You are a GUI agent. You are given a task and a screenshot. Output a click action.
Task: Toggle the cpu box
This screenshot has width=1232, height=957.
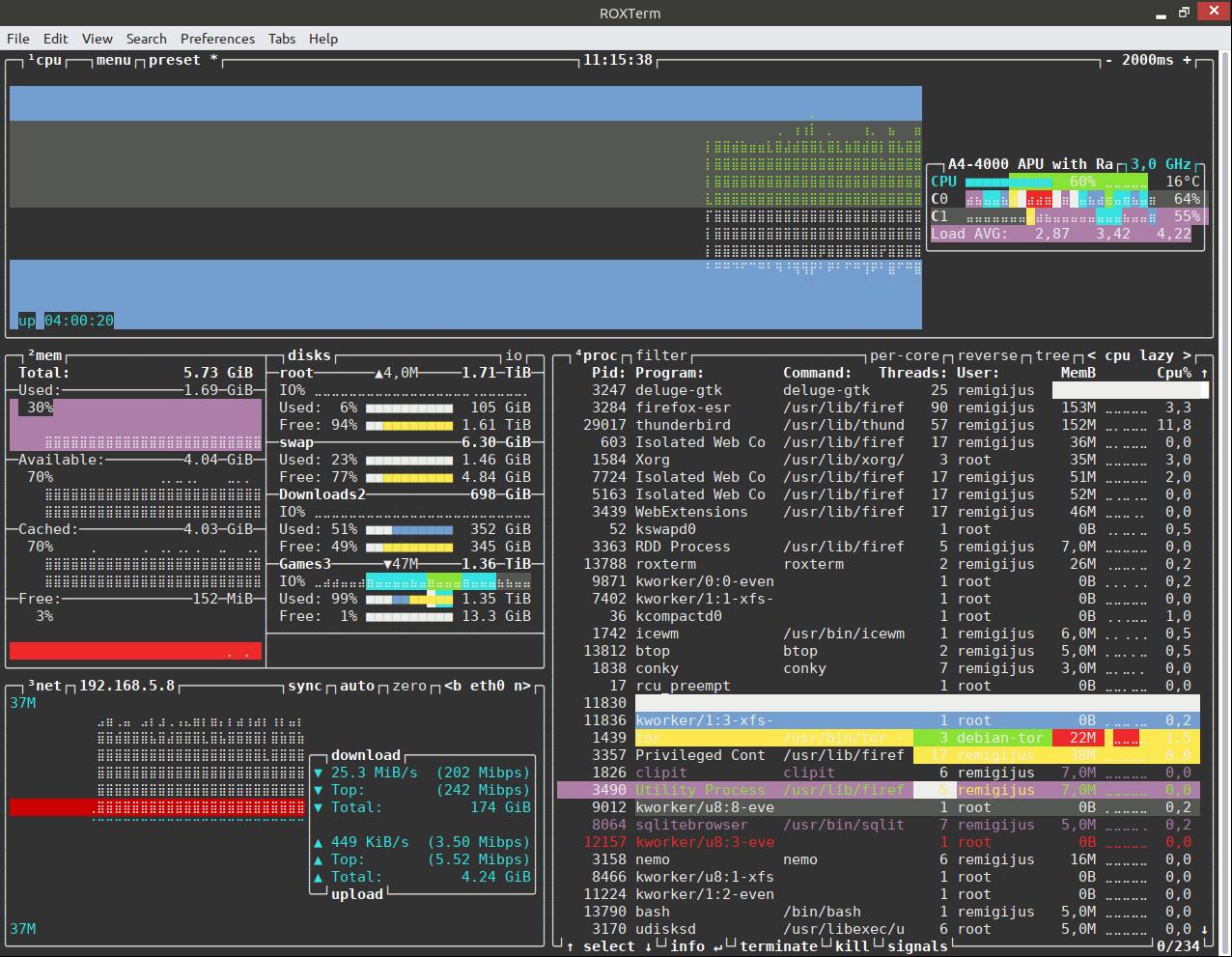click(x=44, y=60)
